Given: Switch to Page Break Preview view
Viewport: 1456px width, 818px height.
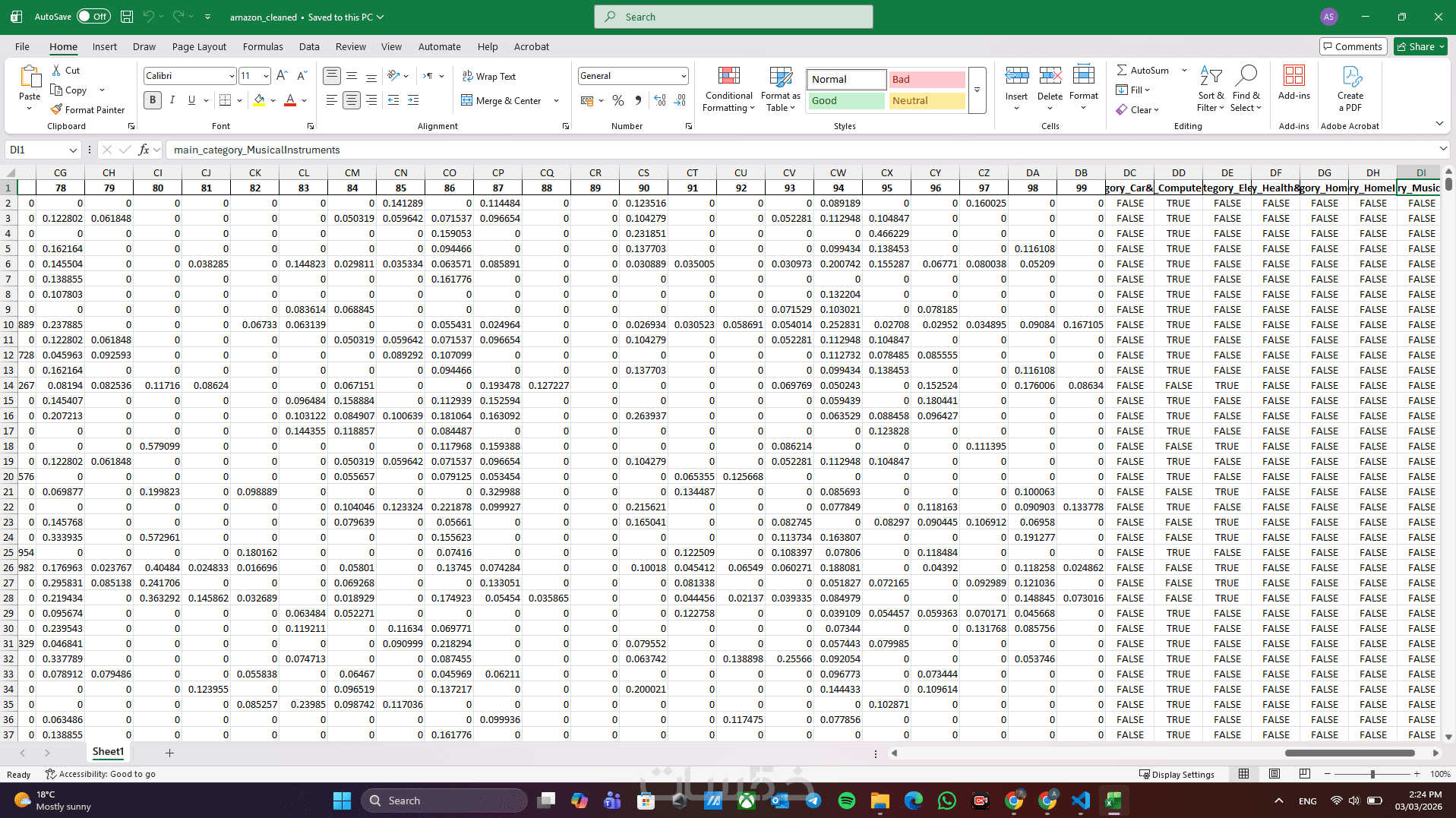Looking at the screenshot, I should point(1304,774).
